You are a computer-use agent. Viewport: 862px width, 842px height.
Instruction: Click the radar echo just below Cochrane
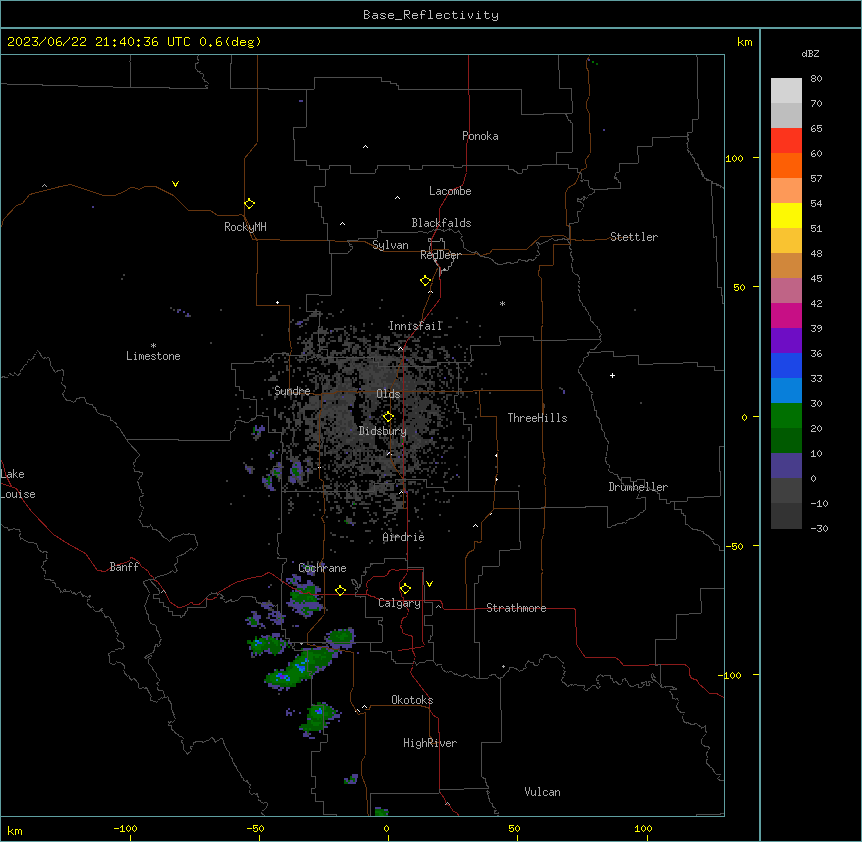coord(305,596)
